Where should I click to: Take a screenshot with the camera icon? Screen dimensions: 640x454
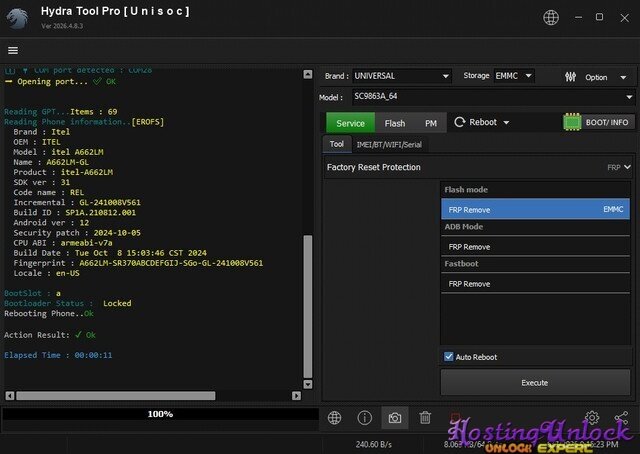tap(395, 418)
